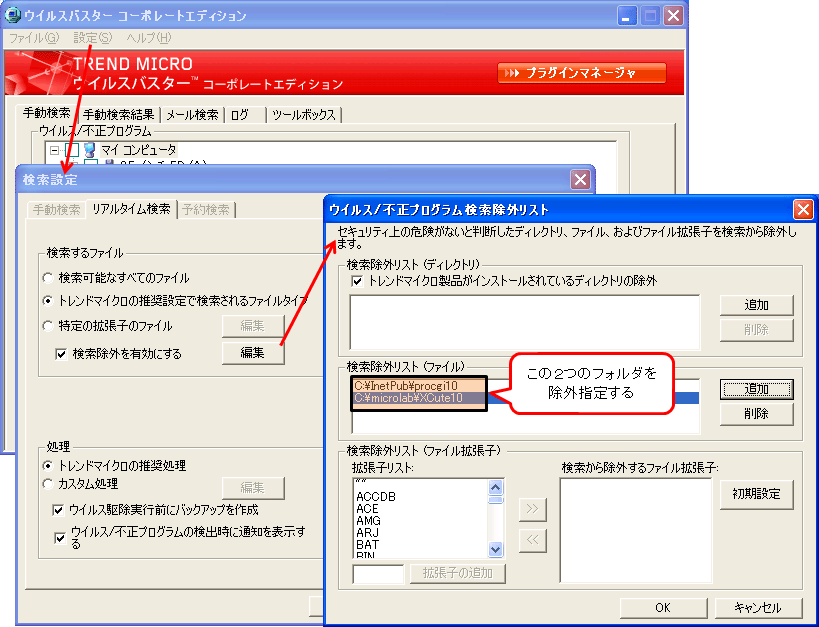Select ACE in the extension list
The height and width of the screenshot is (627, 819).
tap(367, 509)
